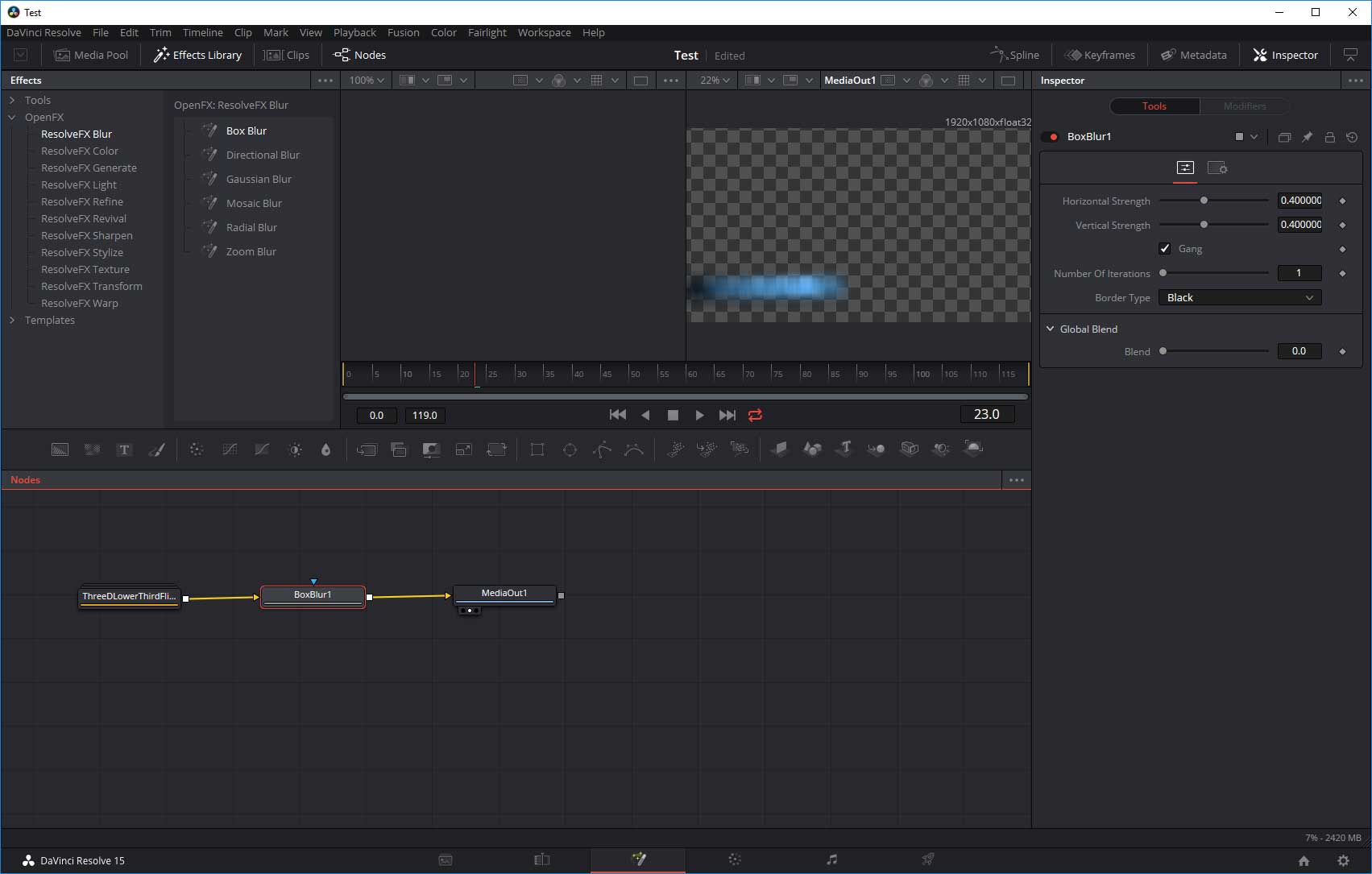The image size is (1372, 874).
Task: Expand the Templates tree category
Action: [12, 320]
